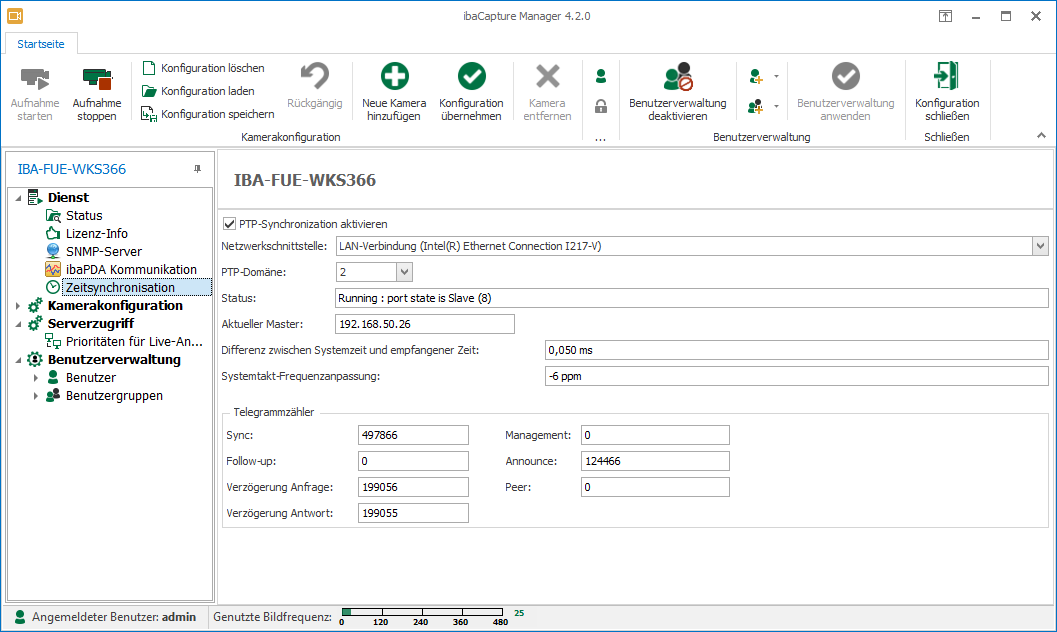Open the PTP-Domäne dropdown
This screenshot has height=632, width=1057.
pyautogui.click(x=404, y=272)
